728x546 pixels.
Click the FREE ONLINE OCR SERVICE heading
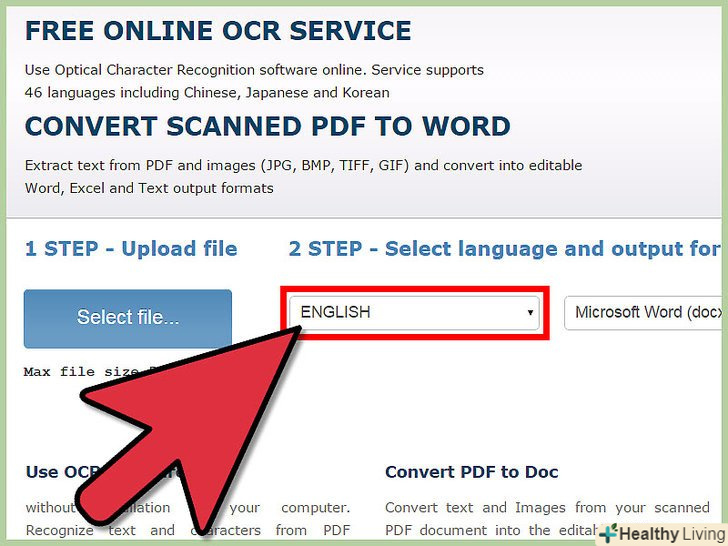[x=218, y=31]
